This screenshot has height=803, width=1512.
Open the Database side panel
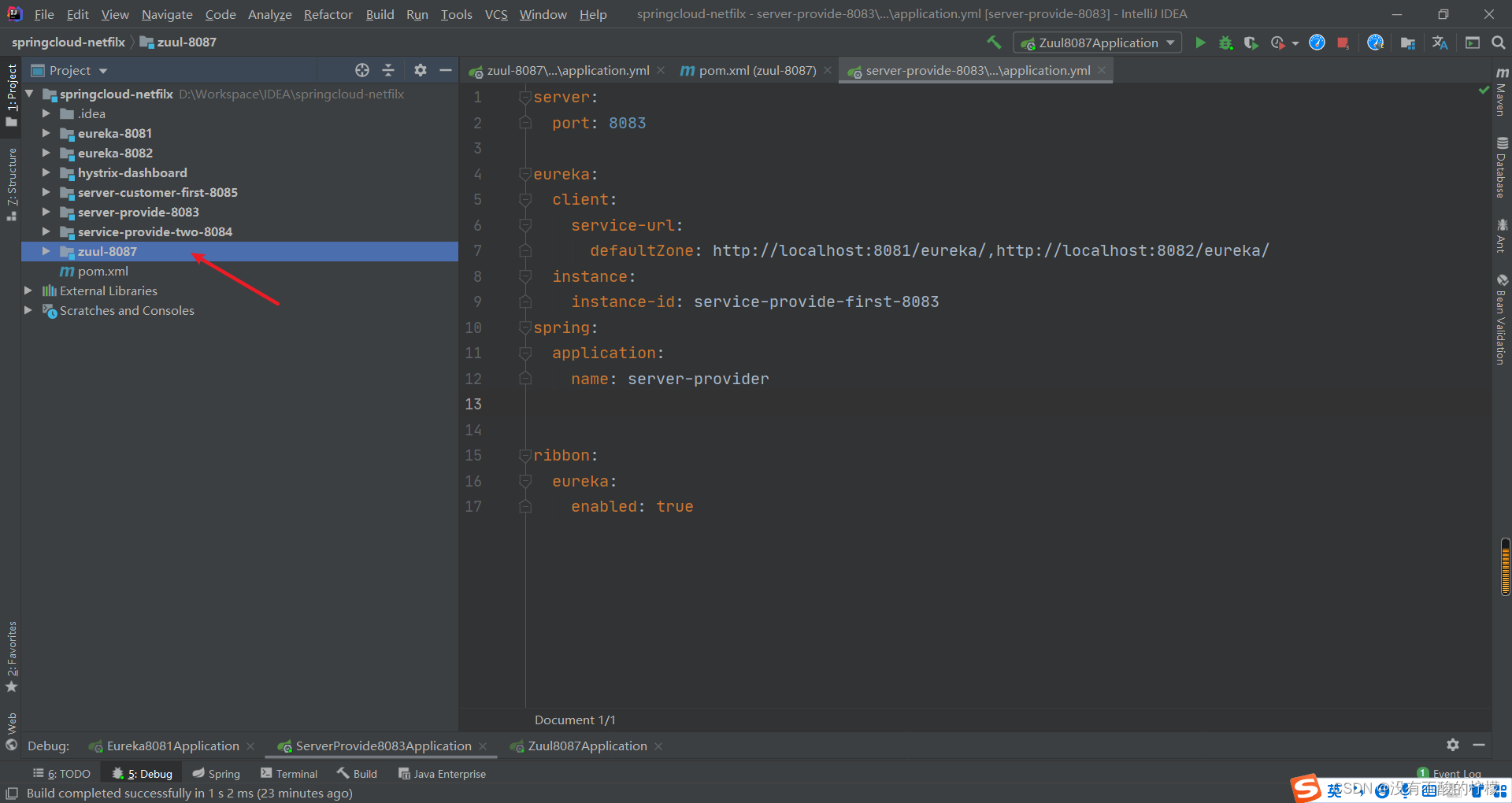1502,168
